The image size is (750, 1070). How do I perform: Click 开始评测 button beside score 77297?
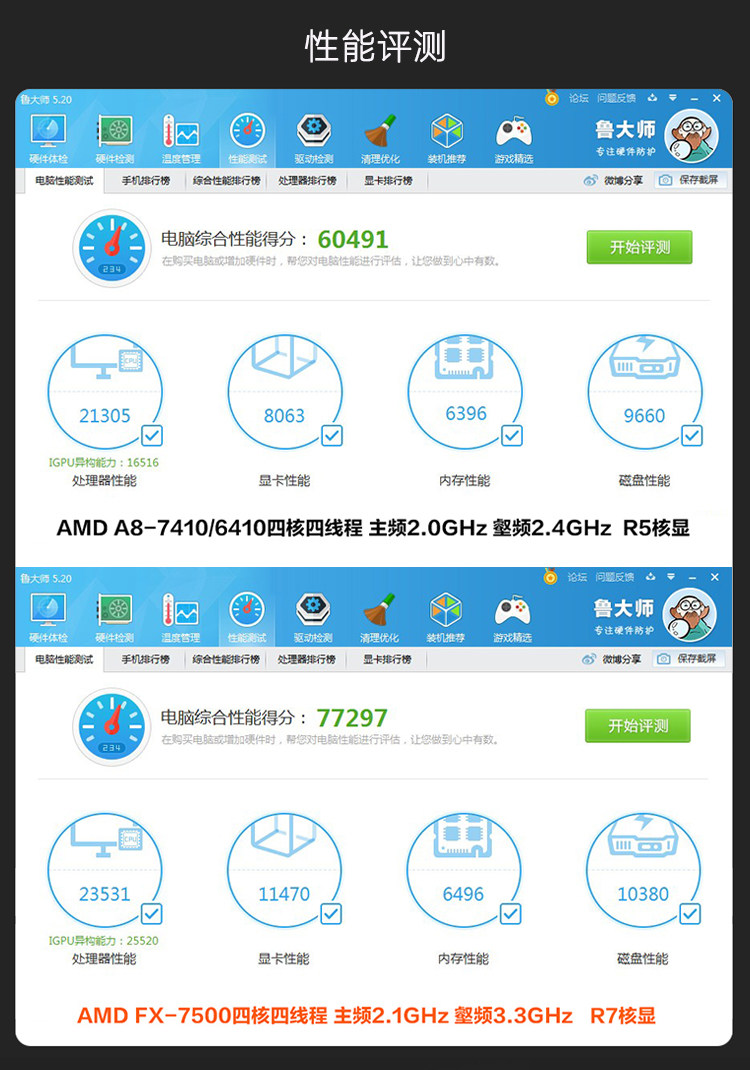pyautogui.click(x=638, y=725)
